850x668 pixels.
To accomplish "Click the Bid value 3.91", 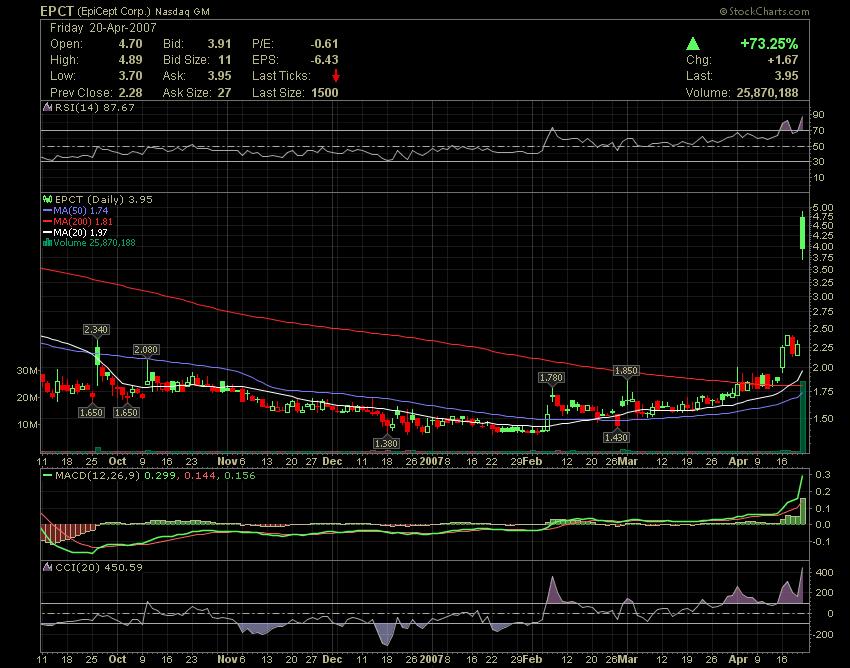I will point(220,44).
